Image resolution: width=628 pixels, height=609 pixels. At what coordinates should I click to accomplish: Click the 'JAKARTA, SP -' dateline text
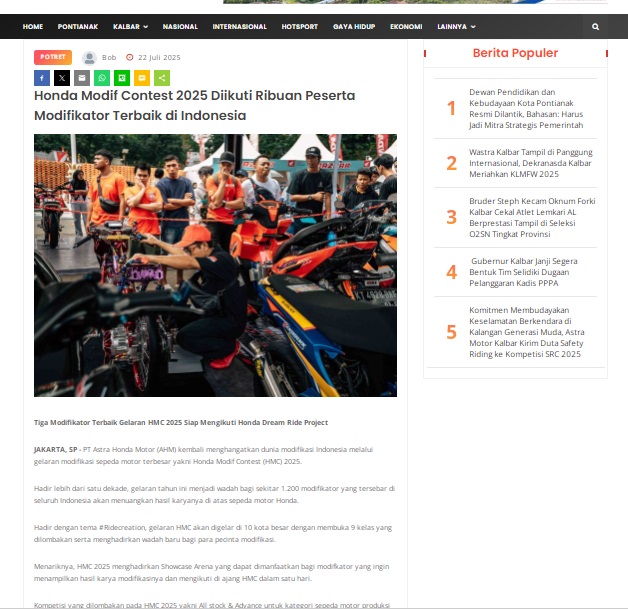click(x=57, y=450)
